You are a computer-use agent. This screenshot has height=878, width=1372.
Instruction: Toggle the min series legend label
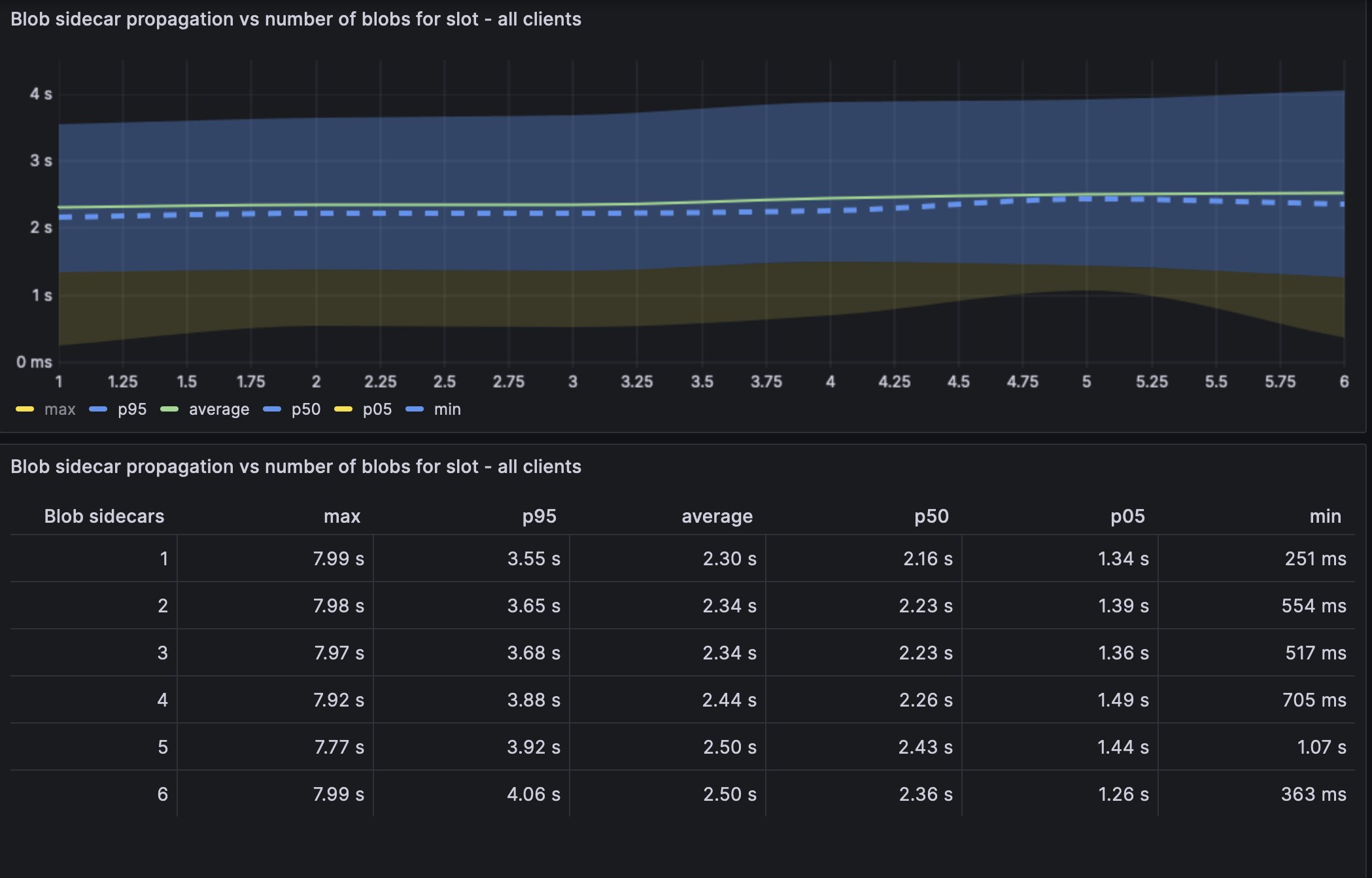coord(447,410)
